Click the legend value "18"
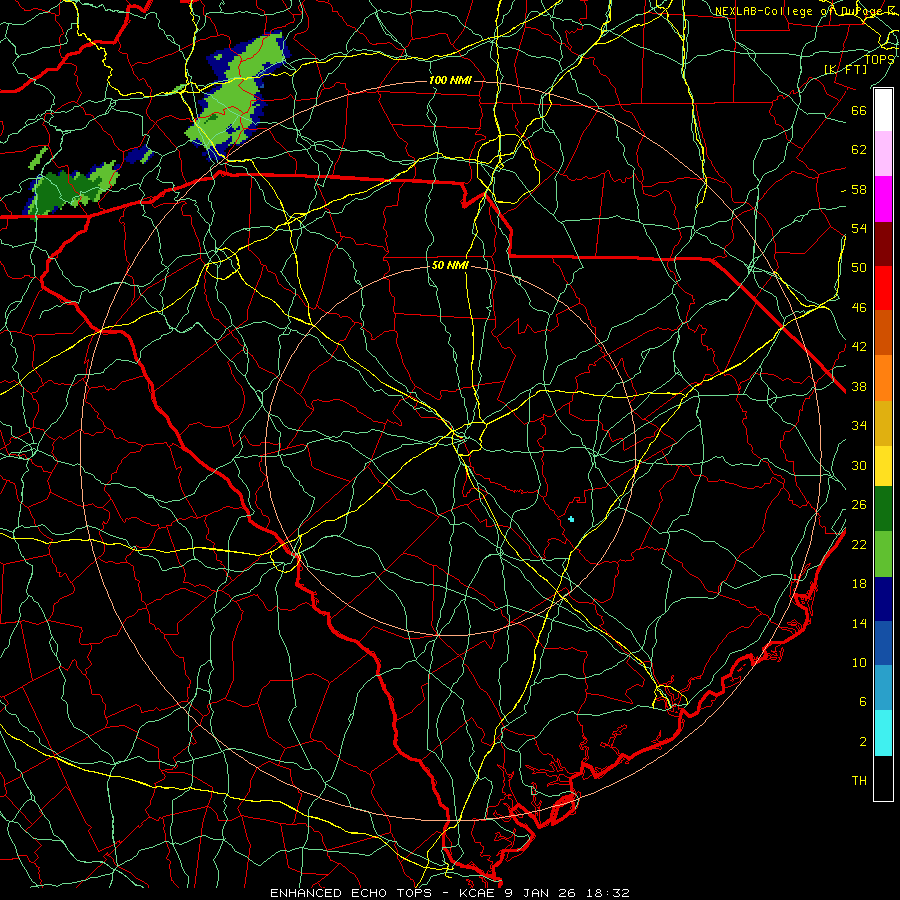Screen dimensions: 900x900 [859, 584]
